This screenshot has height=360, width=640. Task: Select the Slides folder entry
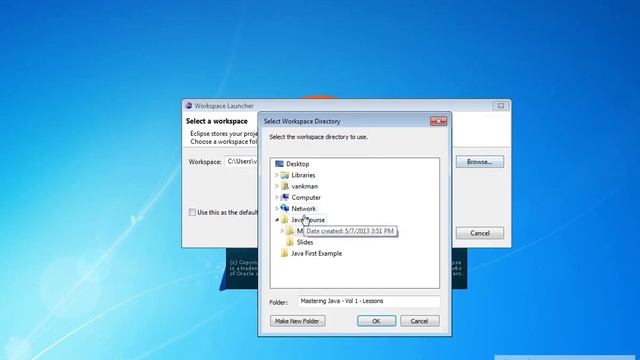coord(305,242)
